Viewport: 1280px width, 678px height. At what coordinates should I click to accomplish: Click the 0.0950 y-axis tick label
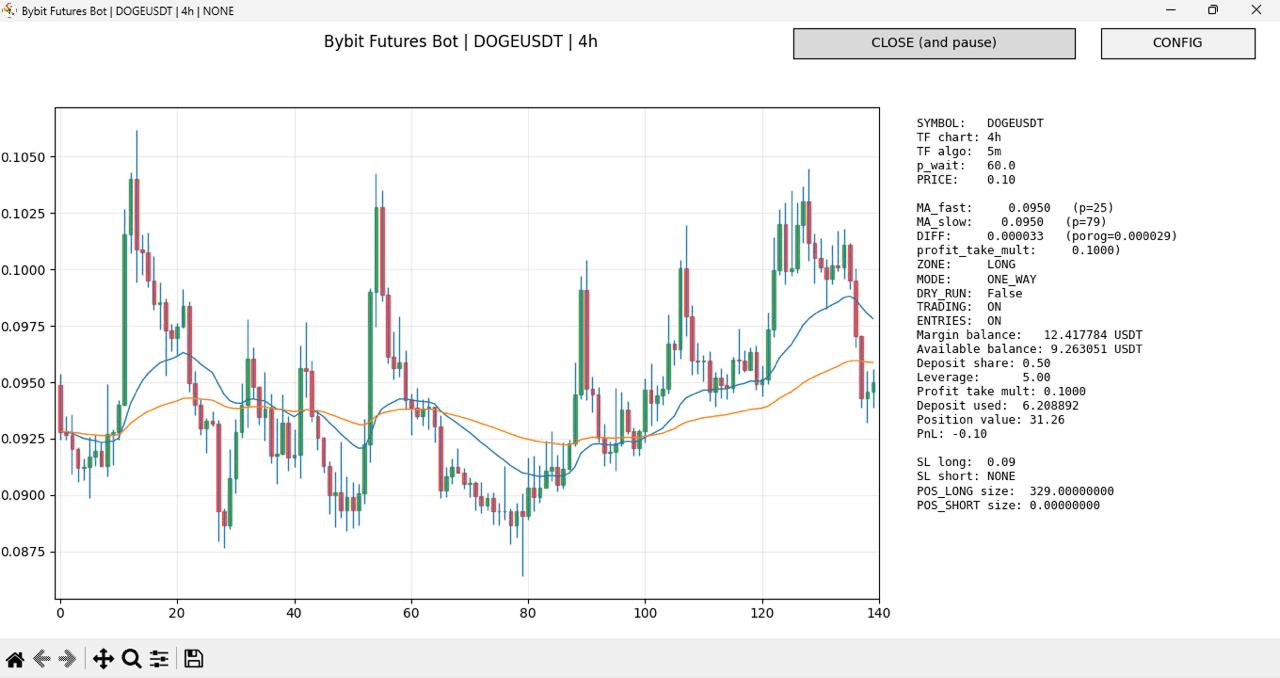[24, 383]
